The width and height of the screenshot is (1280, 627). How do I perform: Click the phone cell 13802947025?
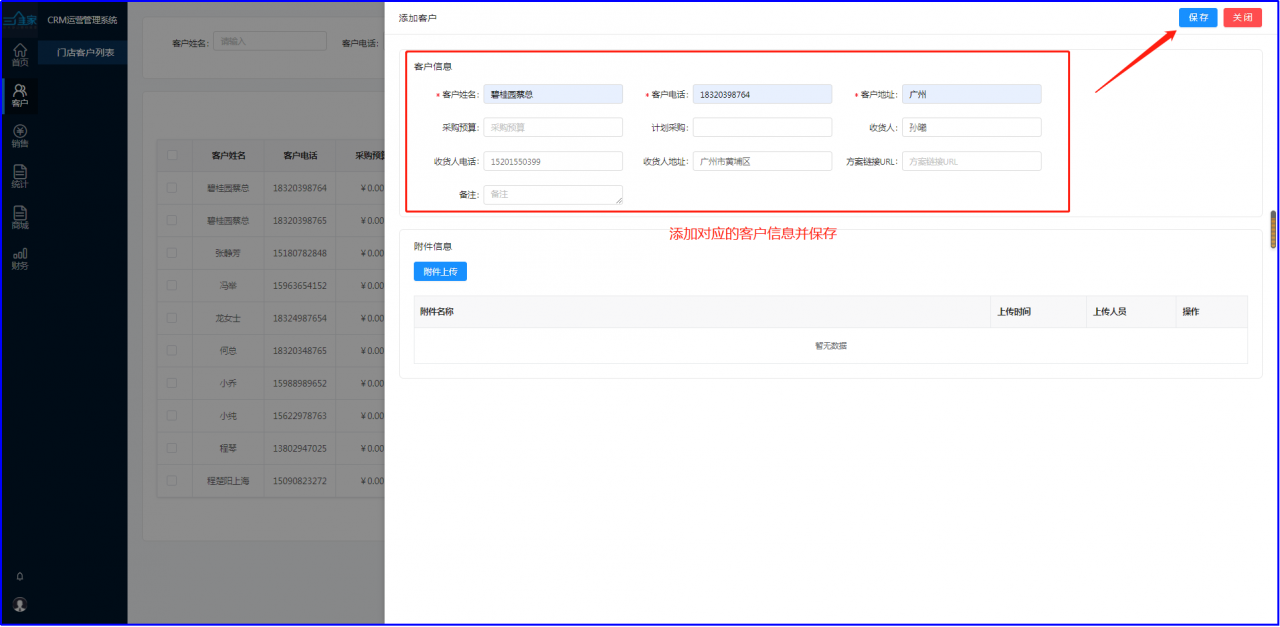(300, 449)
